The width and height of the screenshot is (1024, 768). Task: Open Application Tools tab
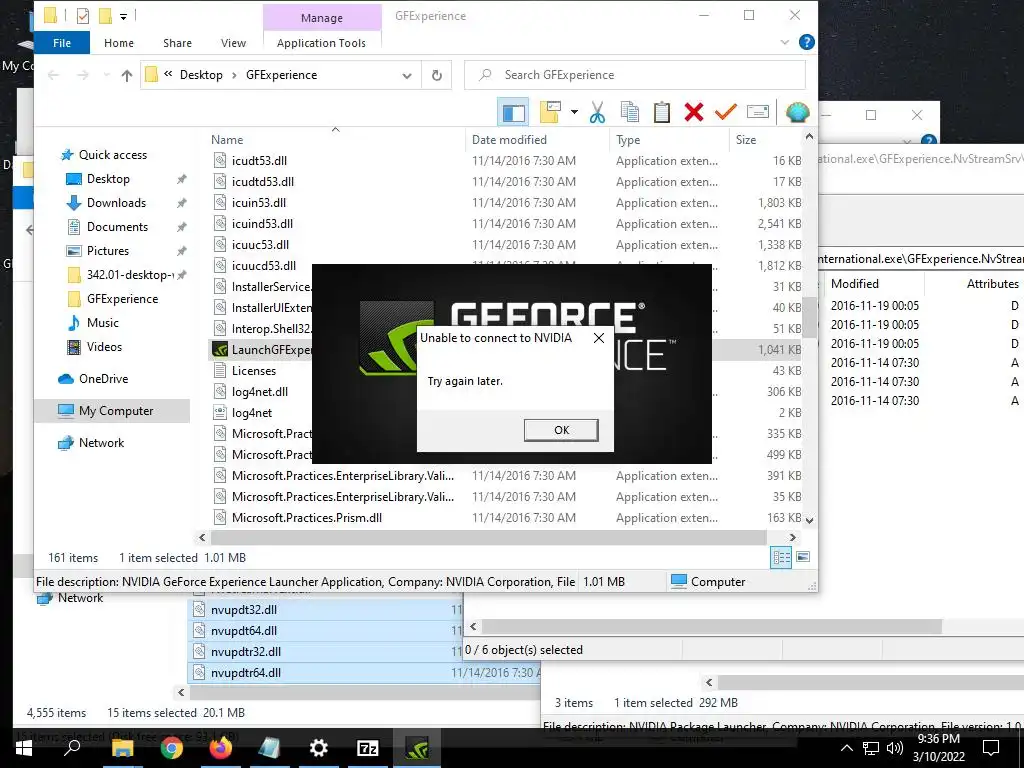321,43
